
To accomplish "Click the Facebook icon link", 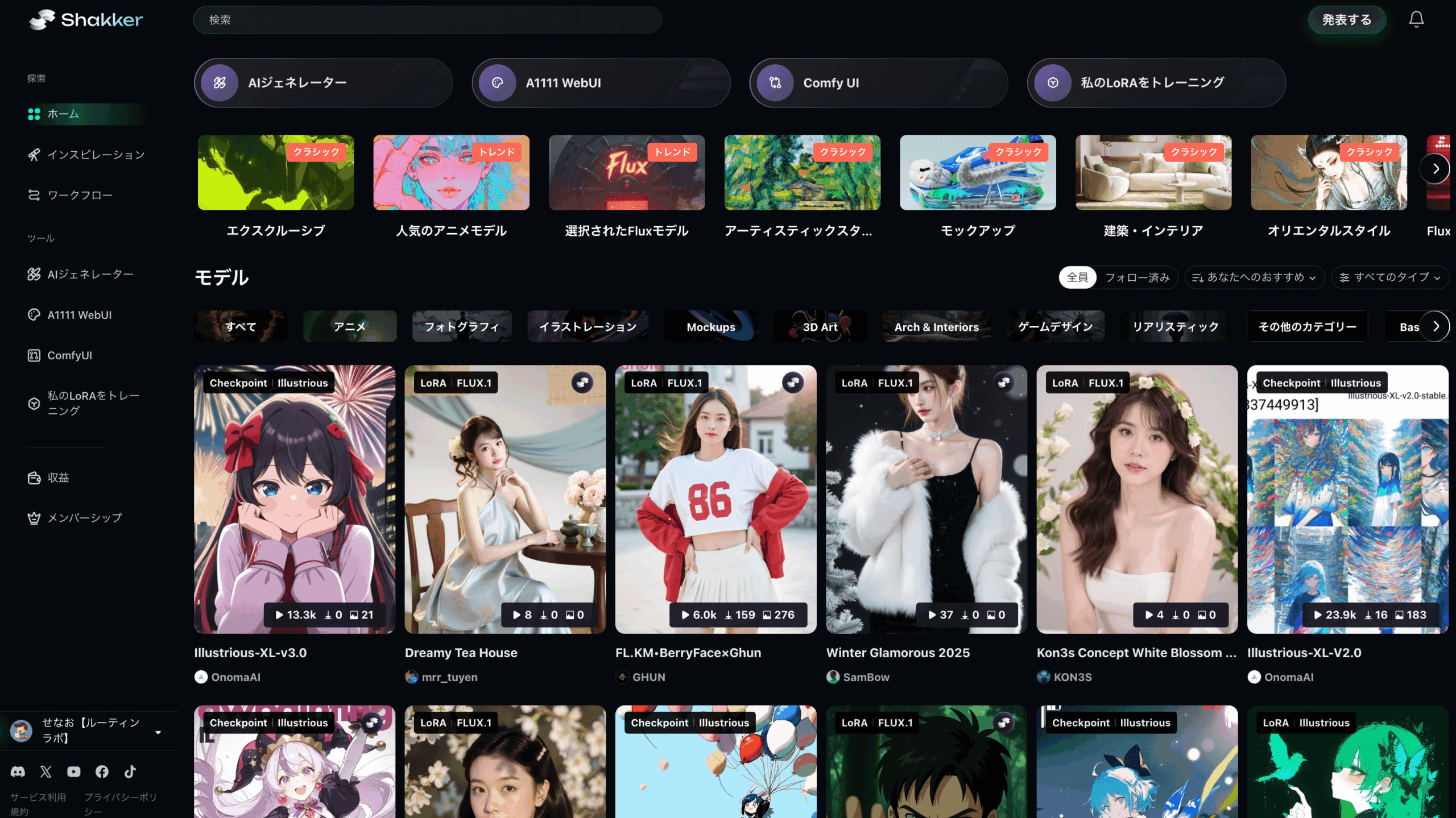I will [x=102, y=771].
